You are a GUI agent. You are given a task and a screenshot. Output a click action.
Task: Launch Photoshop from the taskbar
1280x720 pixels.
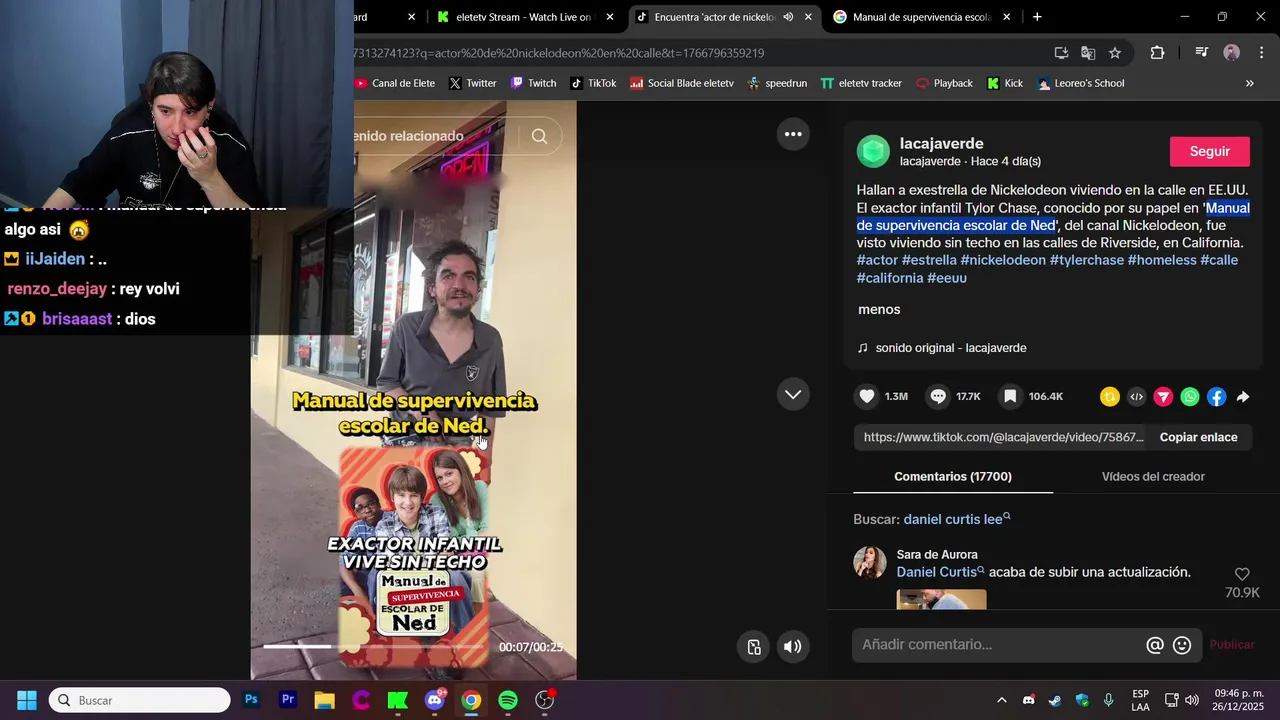[x=251, y=700]
